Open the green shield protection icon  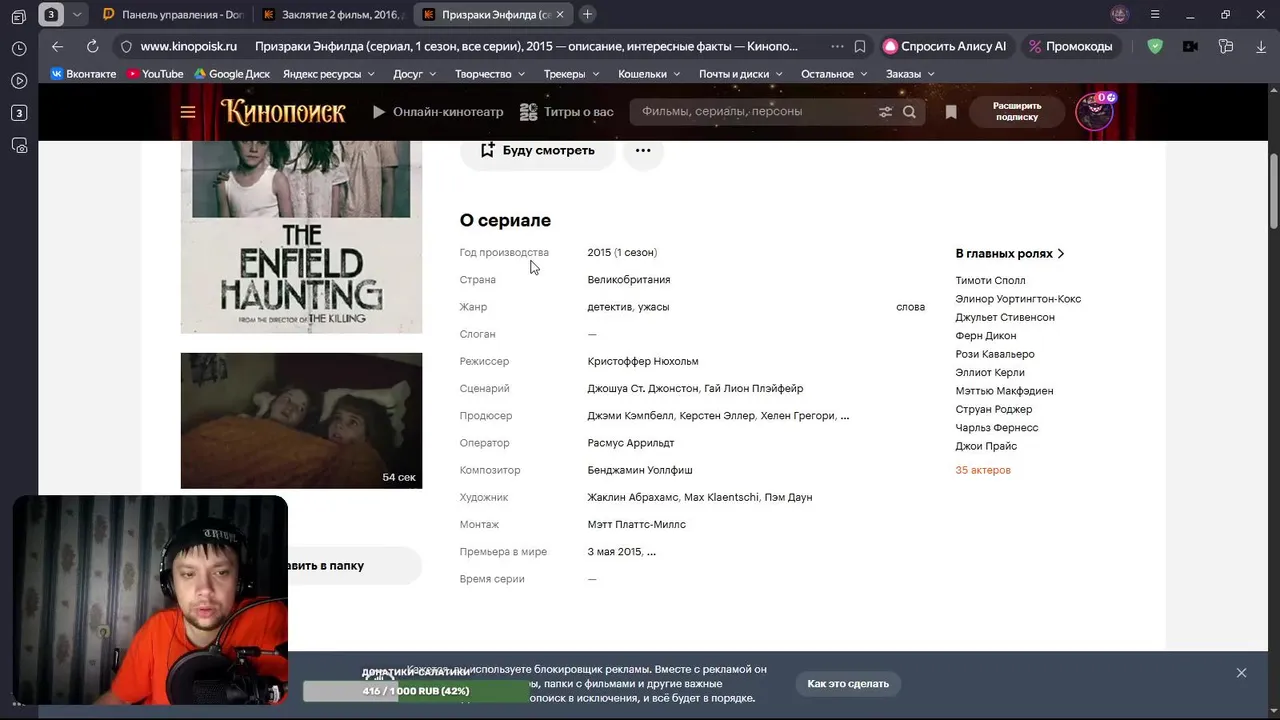[1155, 46]
